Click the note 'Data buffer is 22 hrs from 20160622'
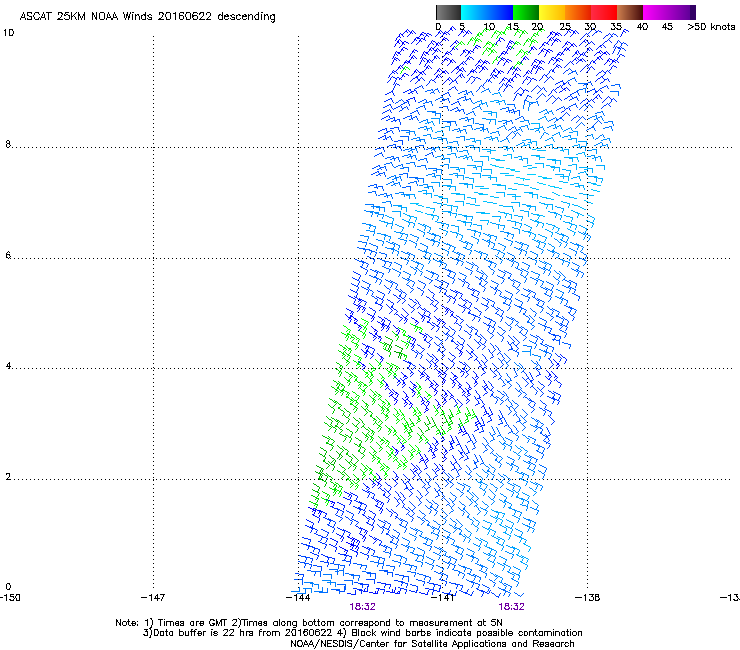The height and width of the screenshot is (650, 740). (x=243, y=633)
